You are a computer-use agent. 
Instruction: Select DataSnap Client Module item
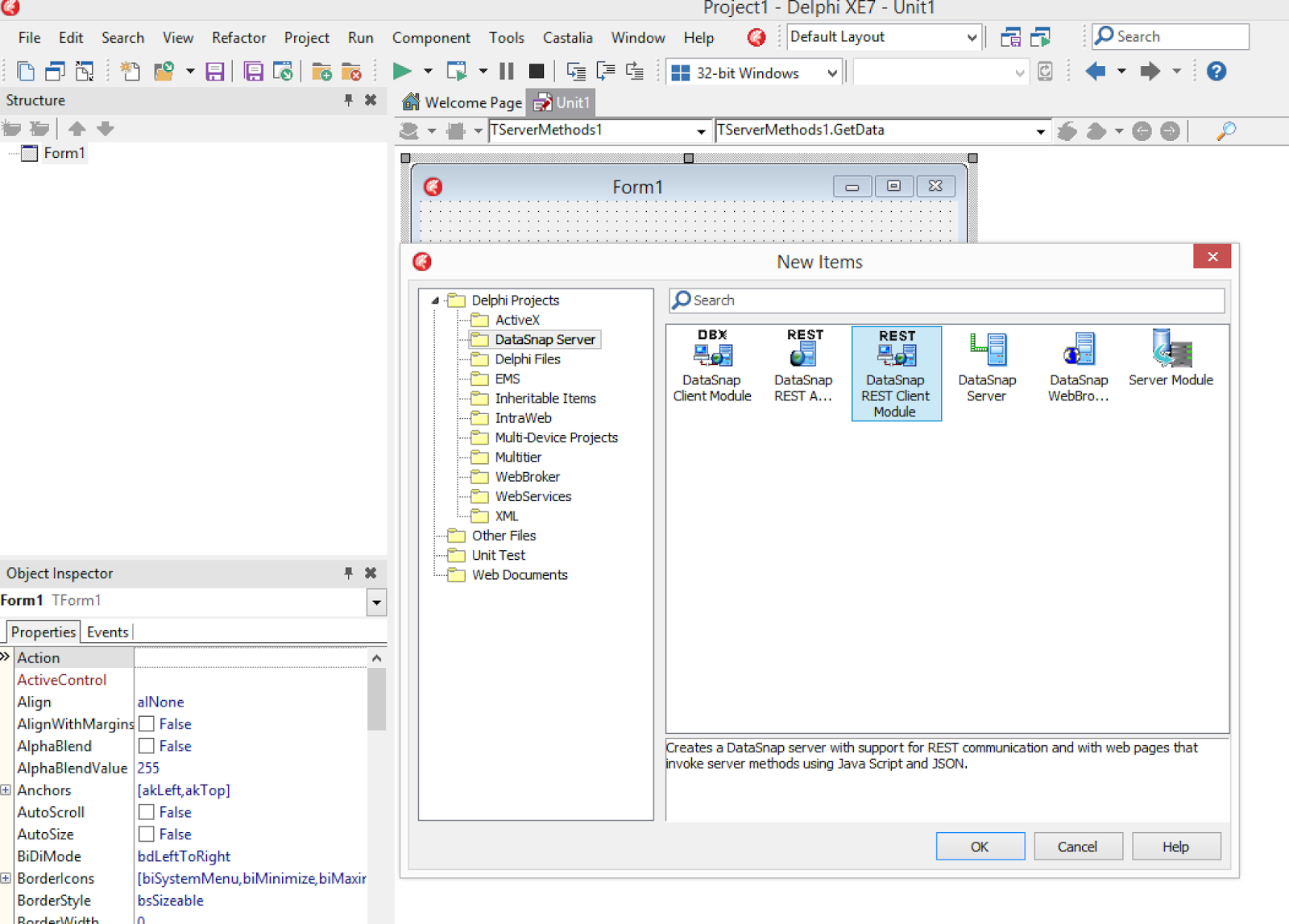click(x=712, y=367)
